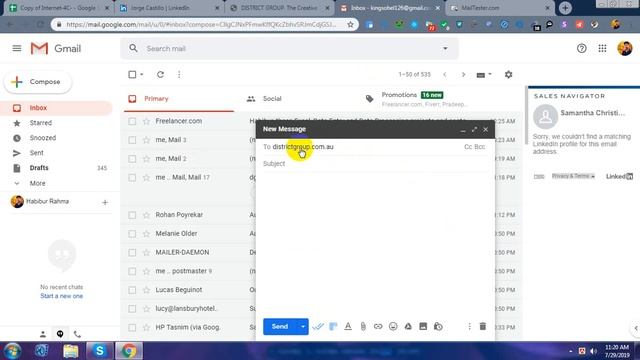Insert files using Google Drive
This screenshot has width=640, height=360.
click(408, 327)
